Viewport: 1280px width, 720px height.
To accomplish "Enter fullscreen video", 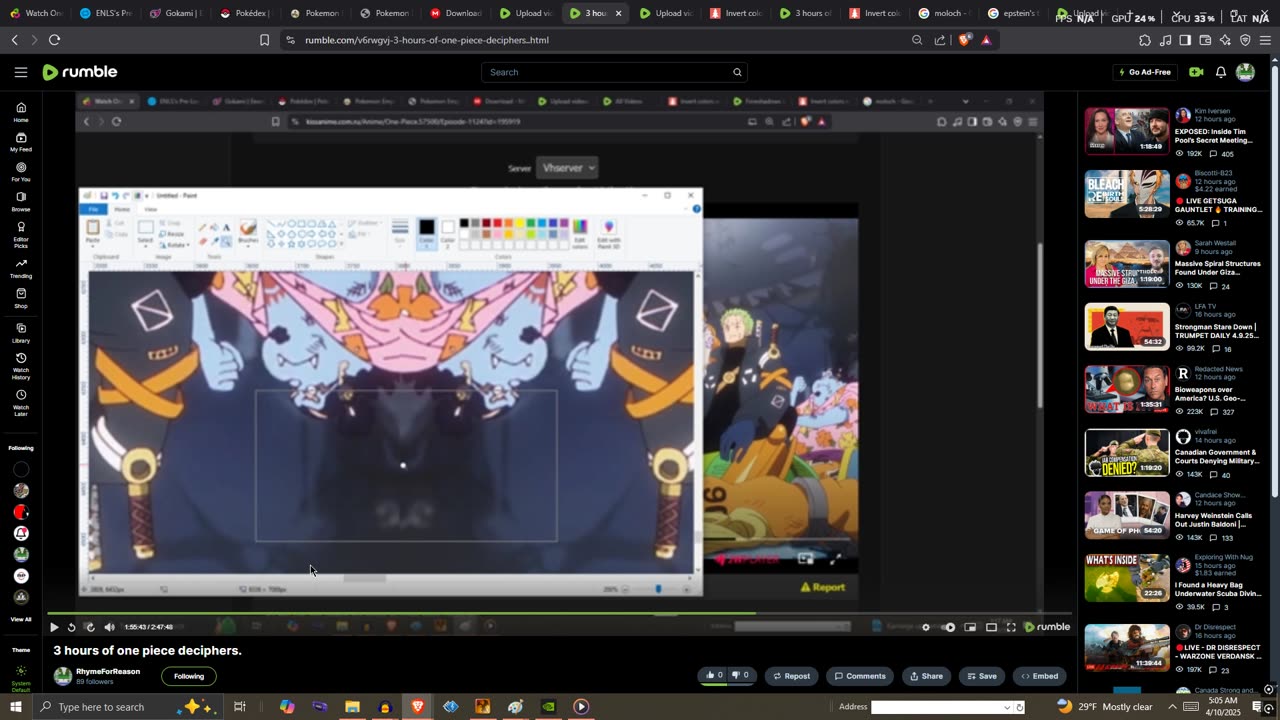I will click(x=1011, y=627).
